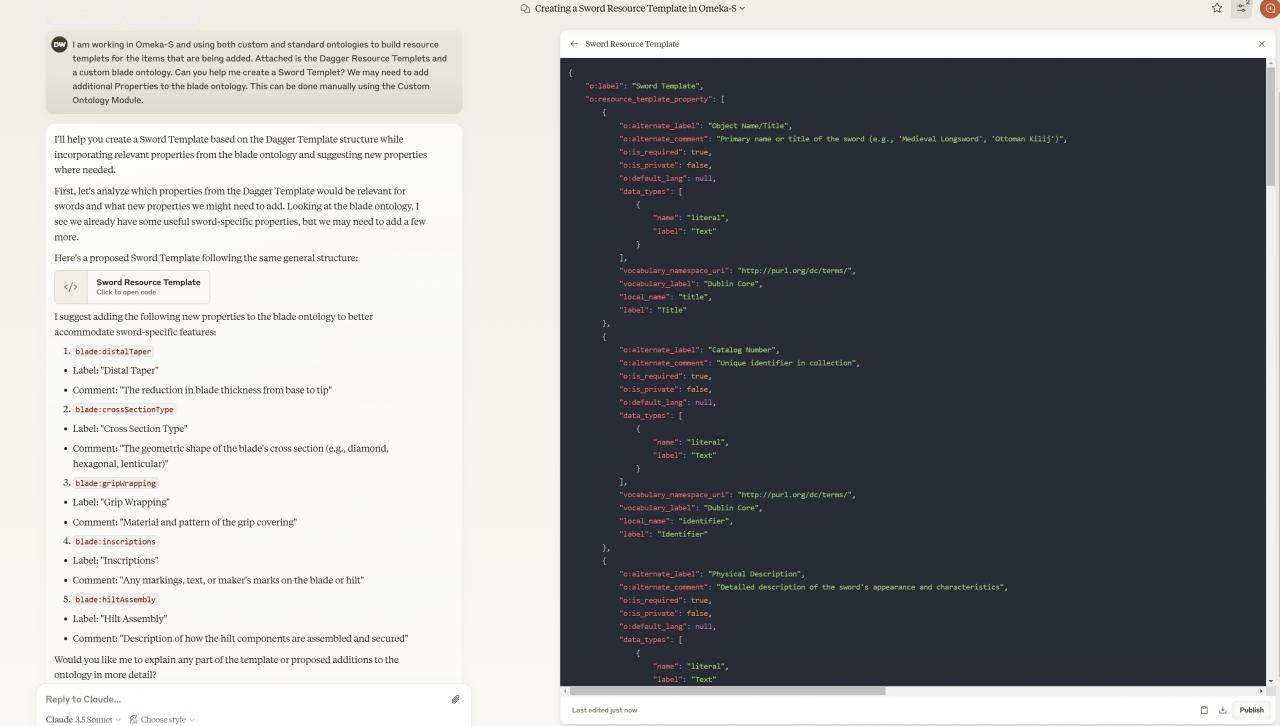1280x726 pixels.
Task: Click the DW user avatar
Action: click(x=59, y=45)
